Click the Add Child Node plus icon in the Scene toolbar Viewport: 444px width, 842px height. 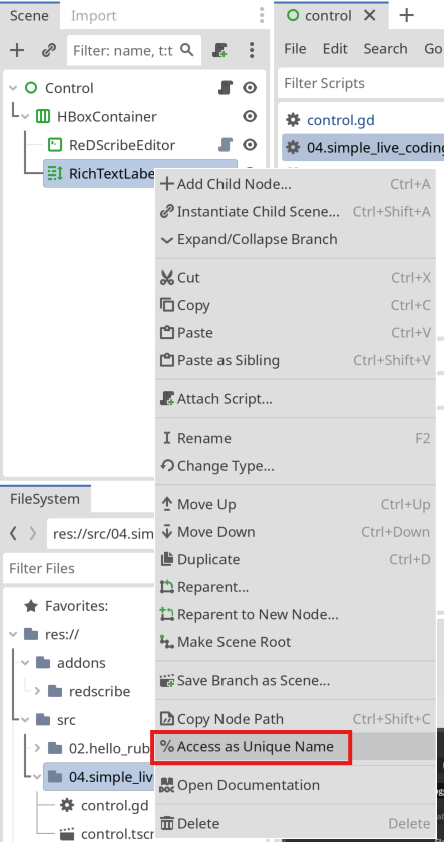[17, 50]
